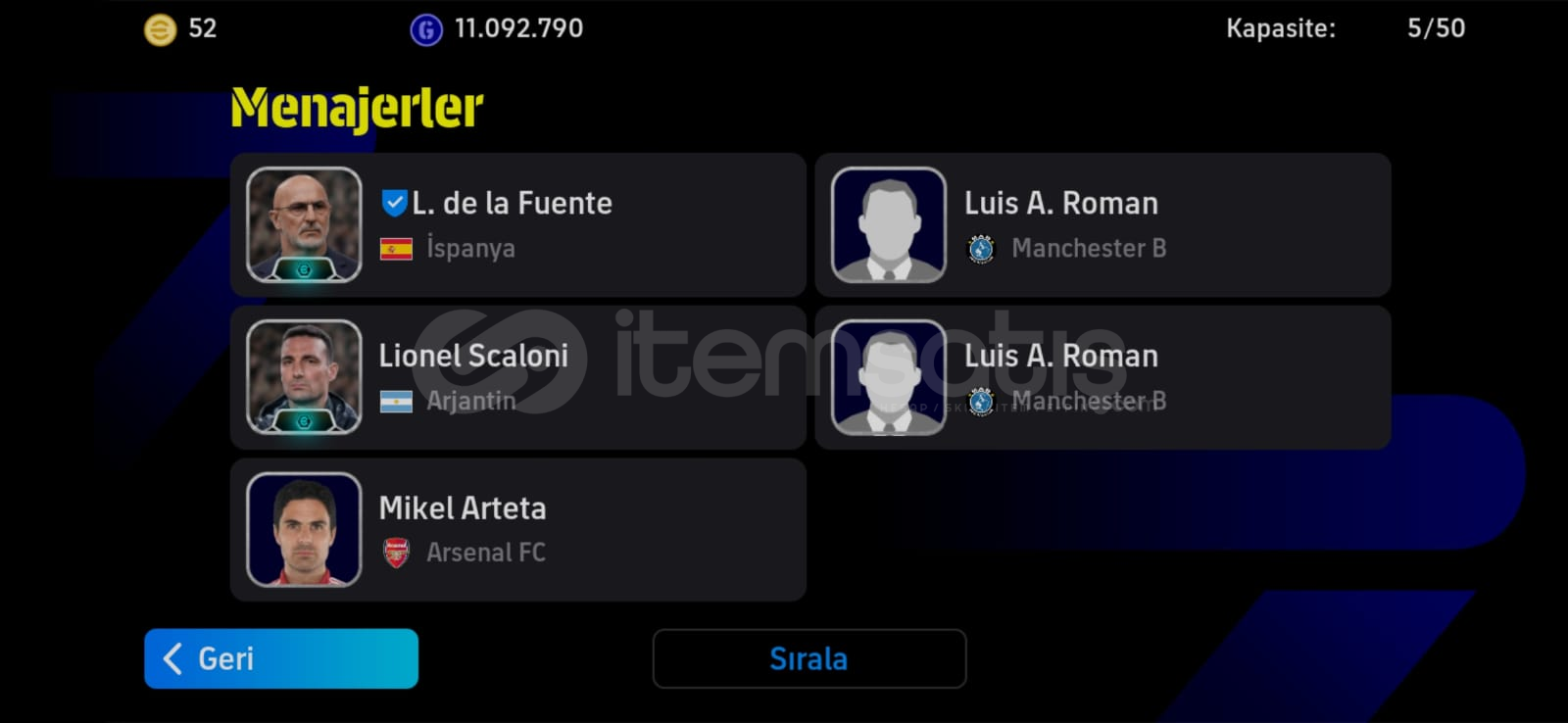Click first Manchester B club badge
Image resolution: width=1568 pixels, height=723 pixels.
tap(981, 249)
